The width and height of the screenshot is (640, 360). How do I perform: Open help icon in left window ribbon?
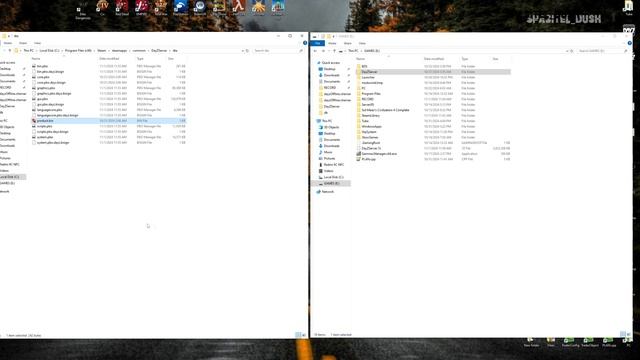304,43
